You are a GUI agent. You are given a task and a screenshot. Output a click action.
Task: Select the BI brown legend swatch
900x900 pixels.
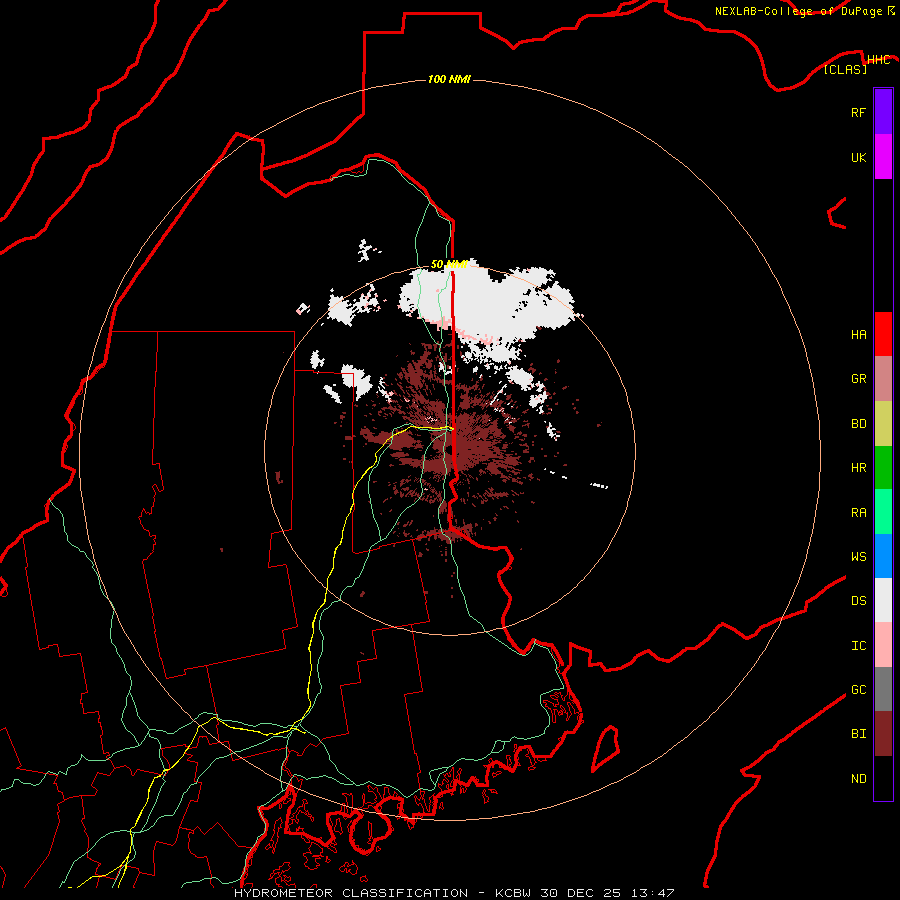(x=883, y=734)
